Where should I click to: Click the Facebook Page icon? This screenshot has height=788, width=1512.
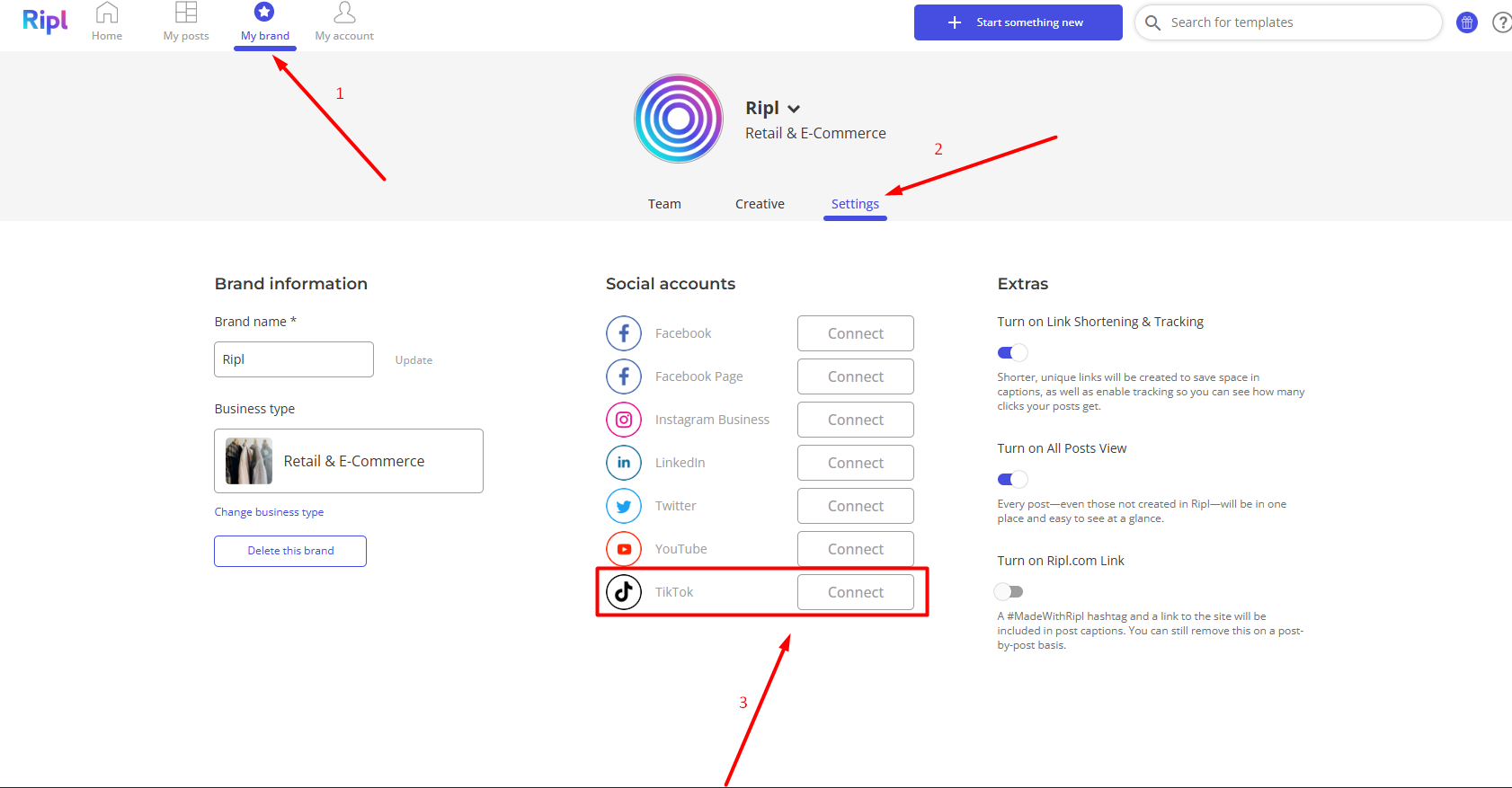pyautogui.click(x=624, y=376)
